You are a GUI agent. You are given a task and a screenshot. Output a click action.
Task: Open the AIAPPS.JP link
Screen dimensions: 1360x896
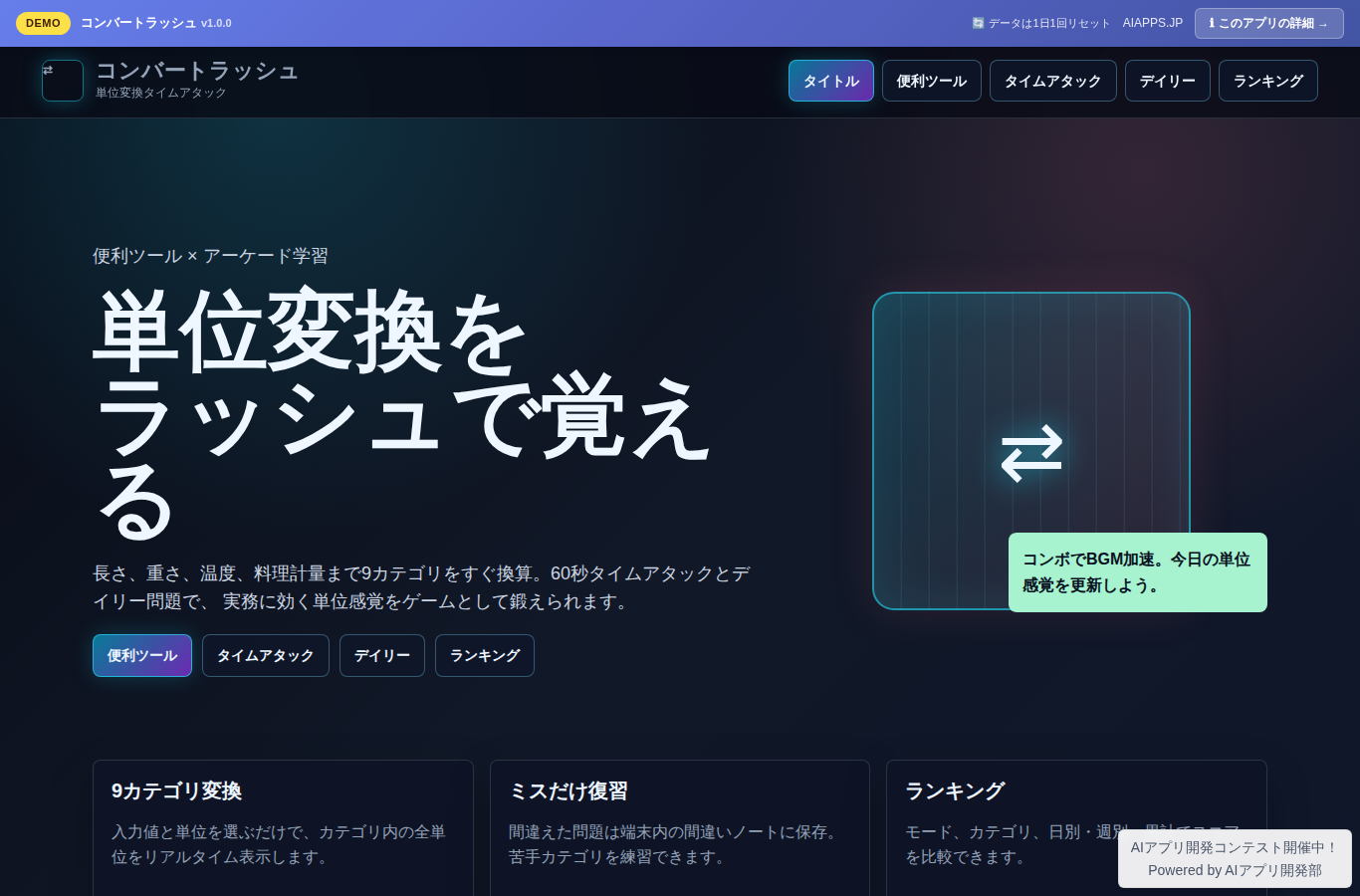tap(1152, 23)
